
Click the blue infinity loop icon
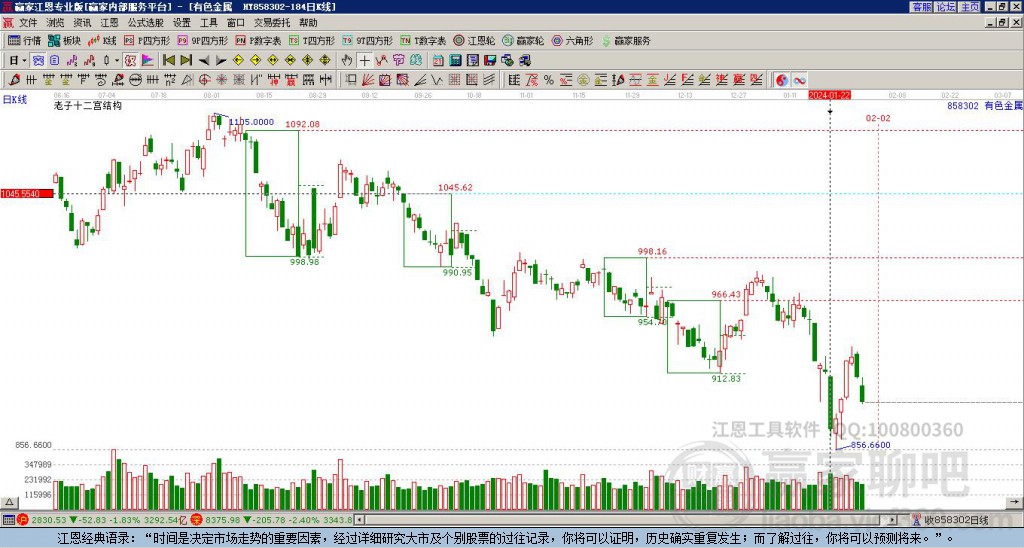[799, 80]
